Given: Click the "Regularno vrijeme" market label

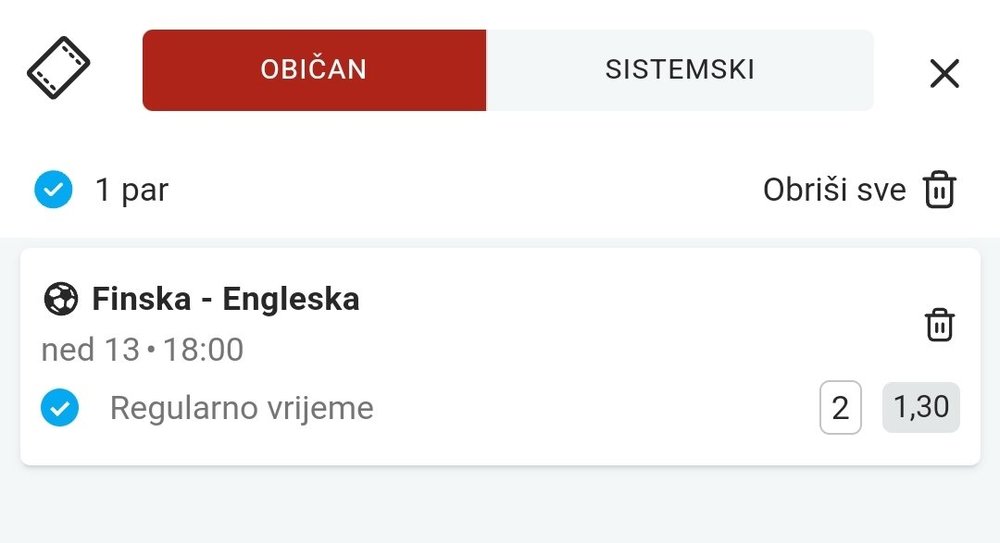Looking at the screenshot, I should 241,408.
